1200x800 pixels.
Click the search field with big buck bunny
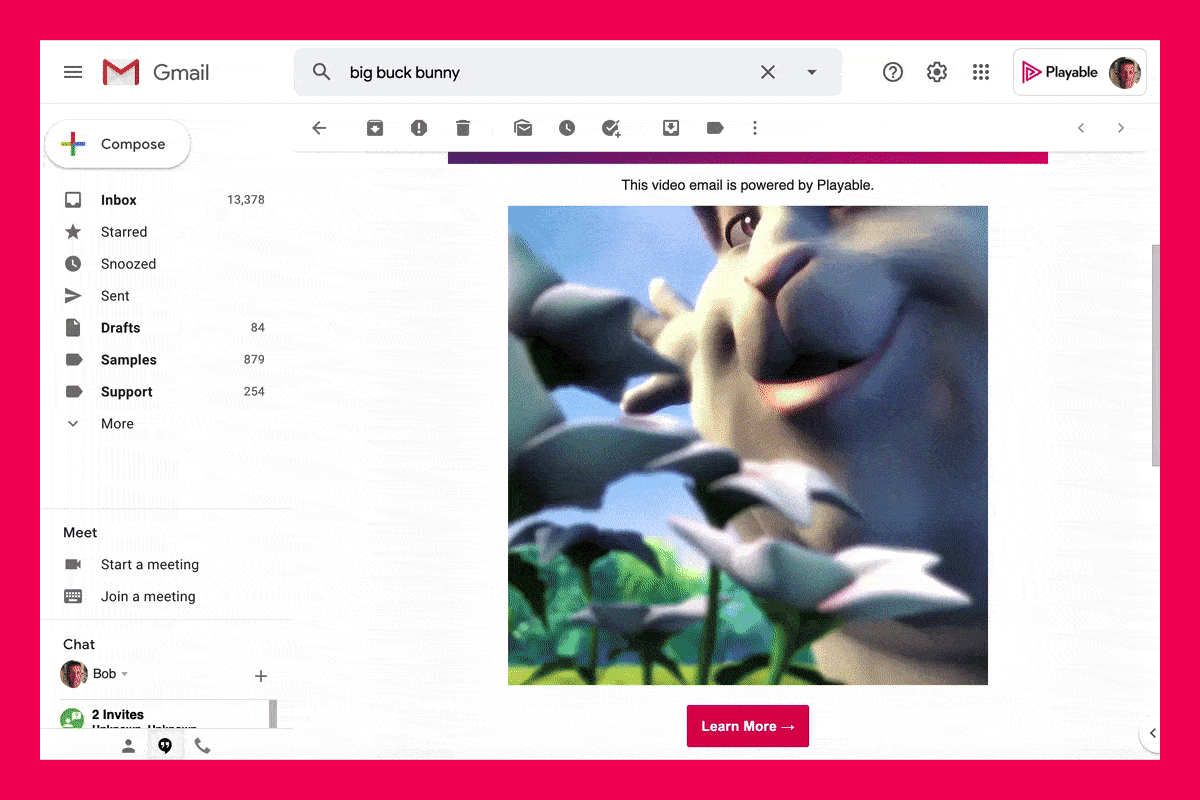540,72
